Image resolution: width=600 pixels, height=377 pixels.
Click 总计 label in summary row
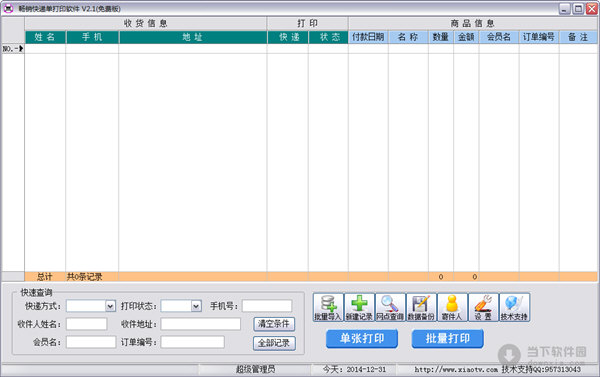tap(45, 277)
